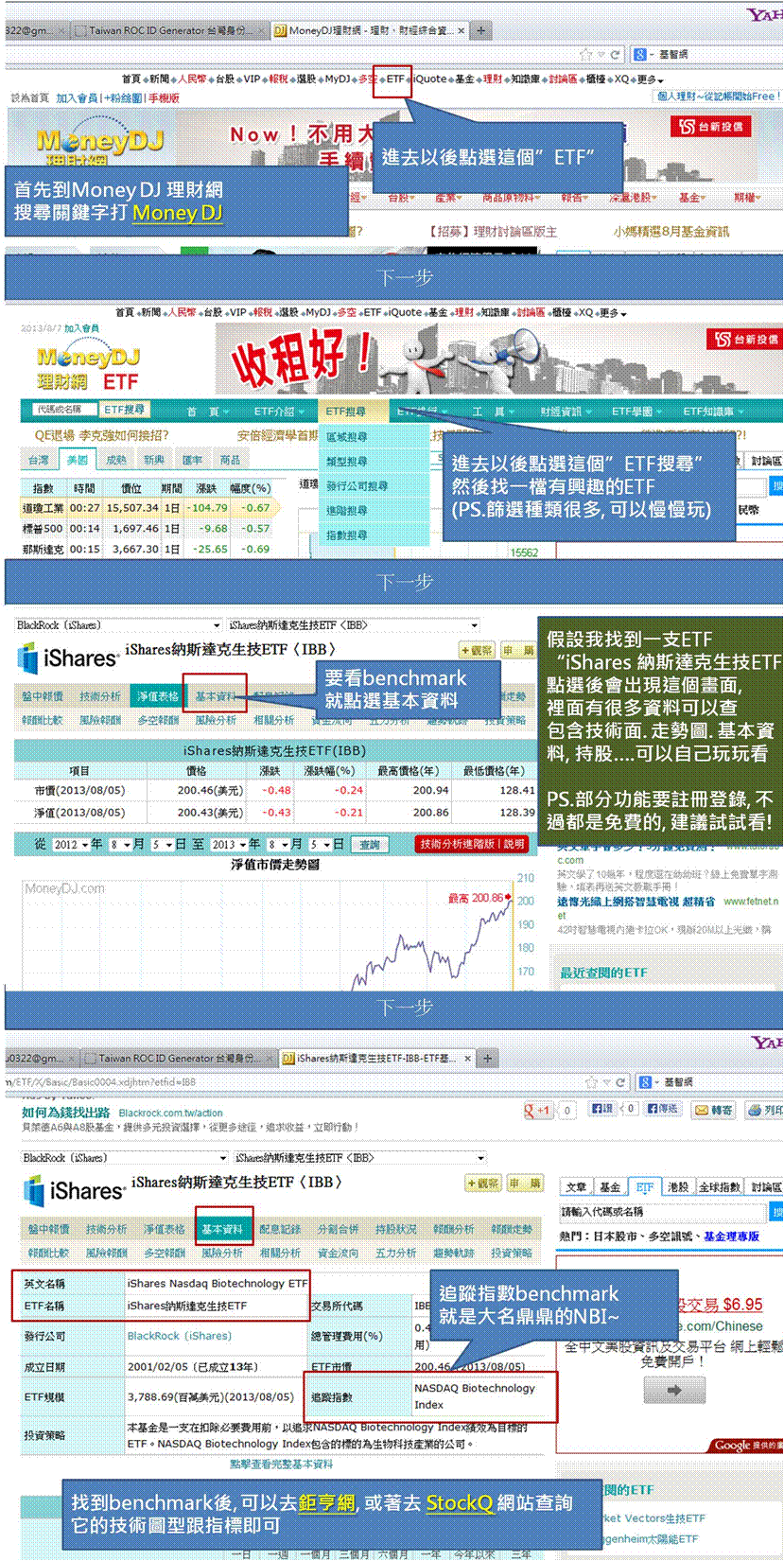
Task: Click the 代碼或名稱 input field
Action: [x=63, y=410]
